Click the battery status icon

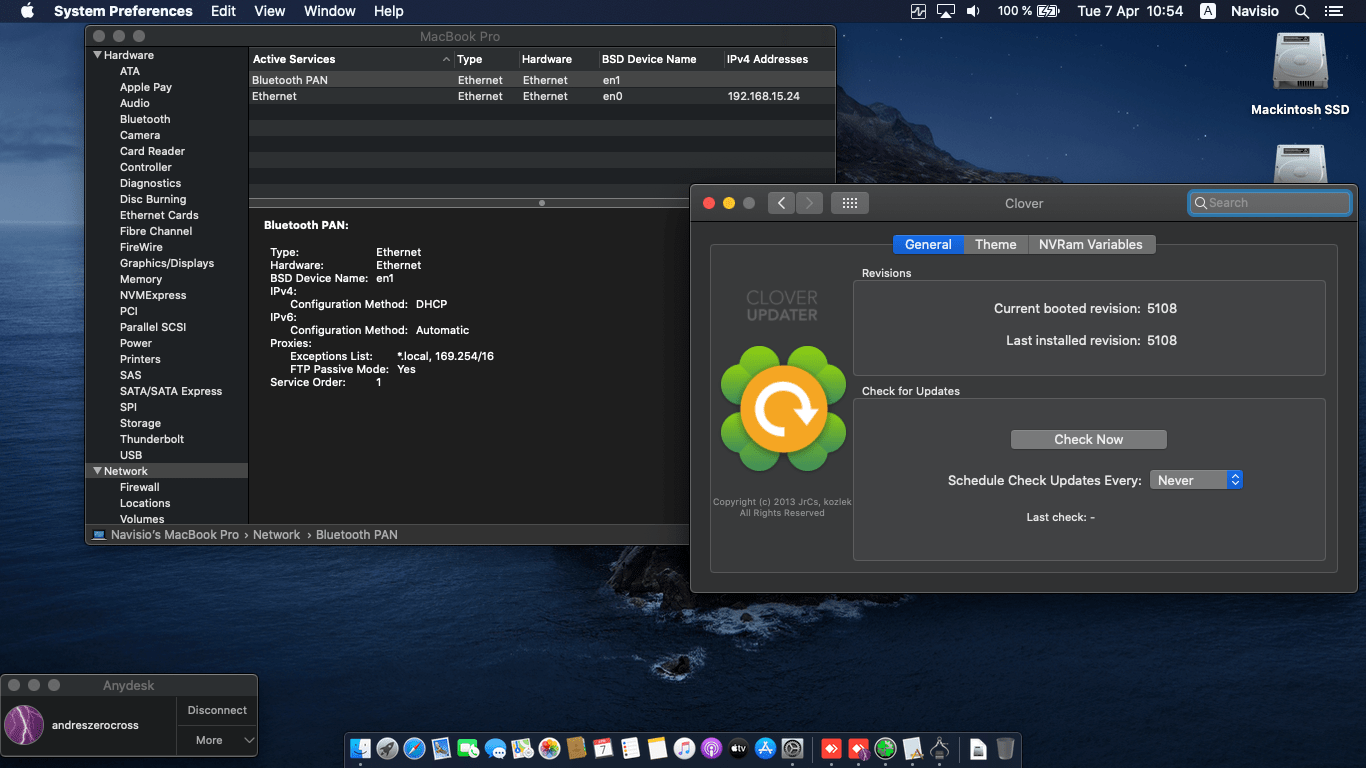click(1048, 11)
